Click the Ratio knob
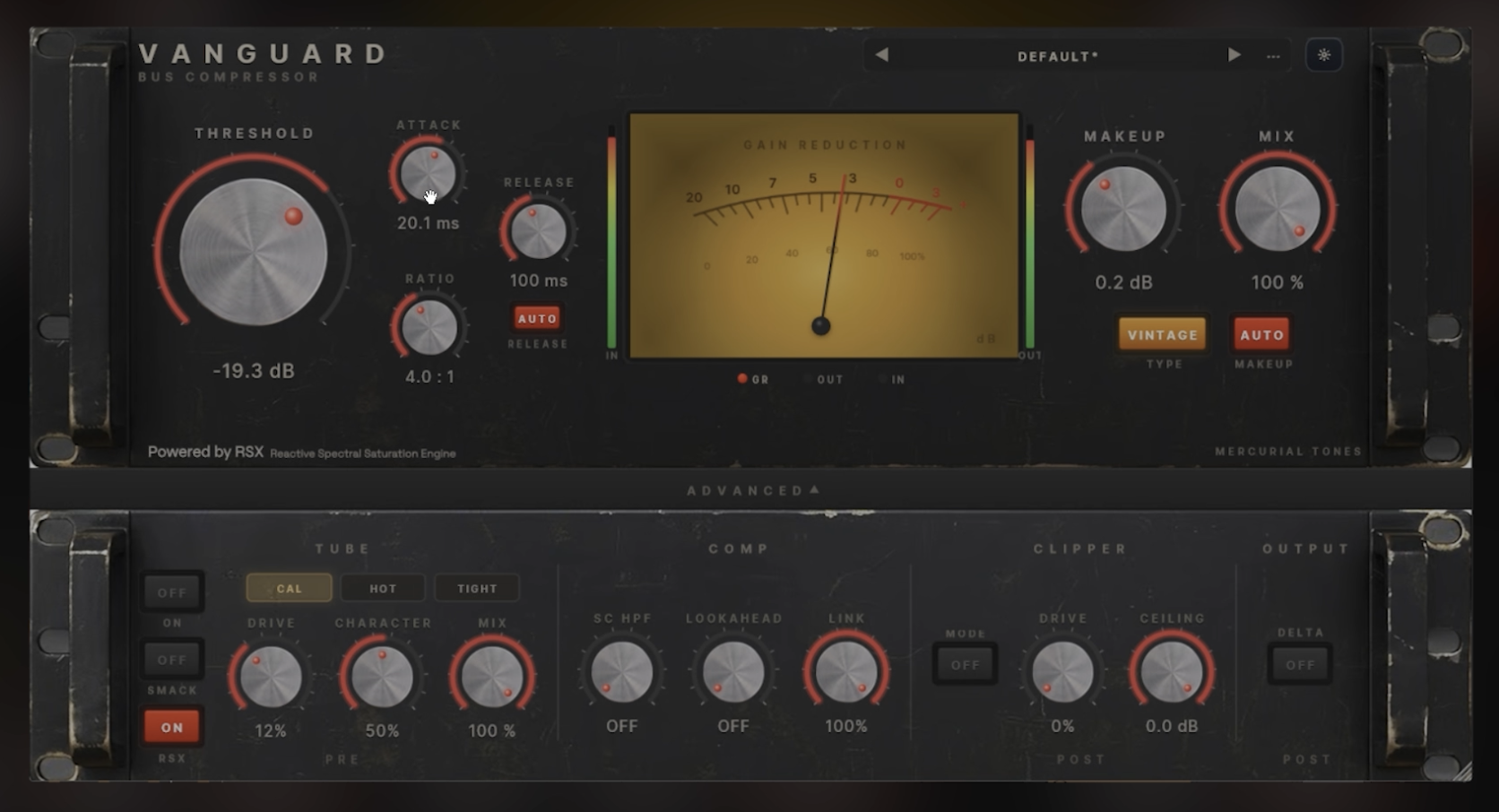1499x812 pixels. (x=429, y=327)
